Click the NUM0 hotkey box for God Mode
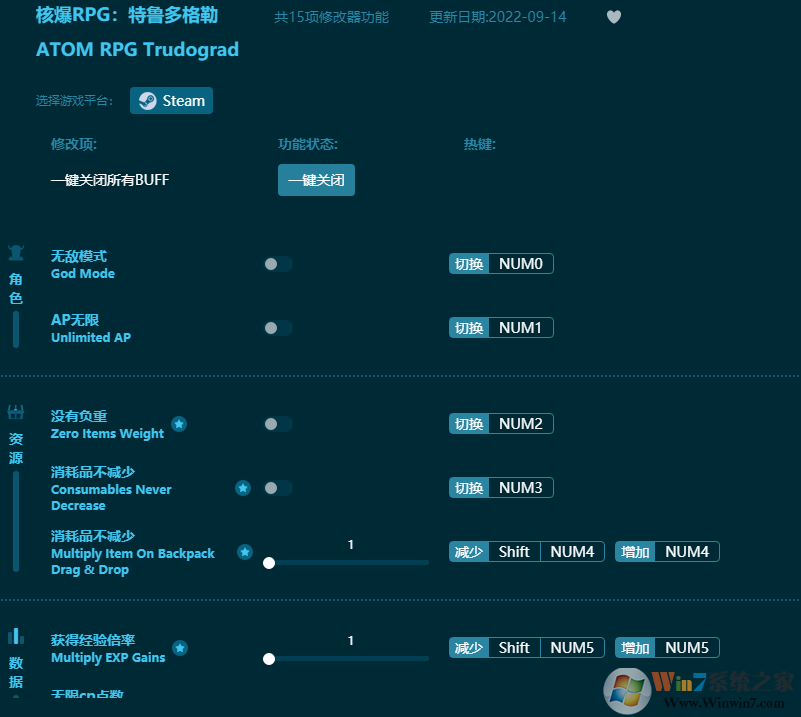The image size is (801, 717). point(520,264)
